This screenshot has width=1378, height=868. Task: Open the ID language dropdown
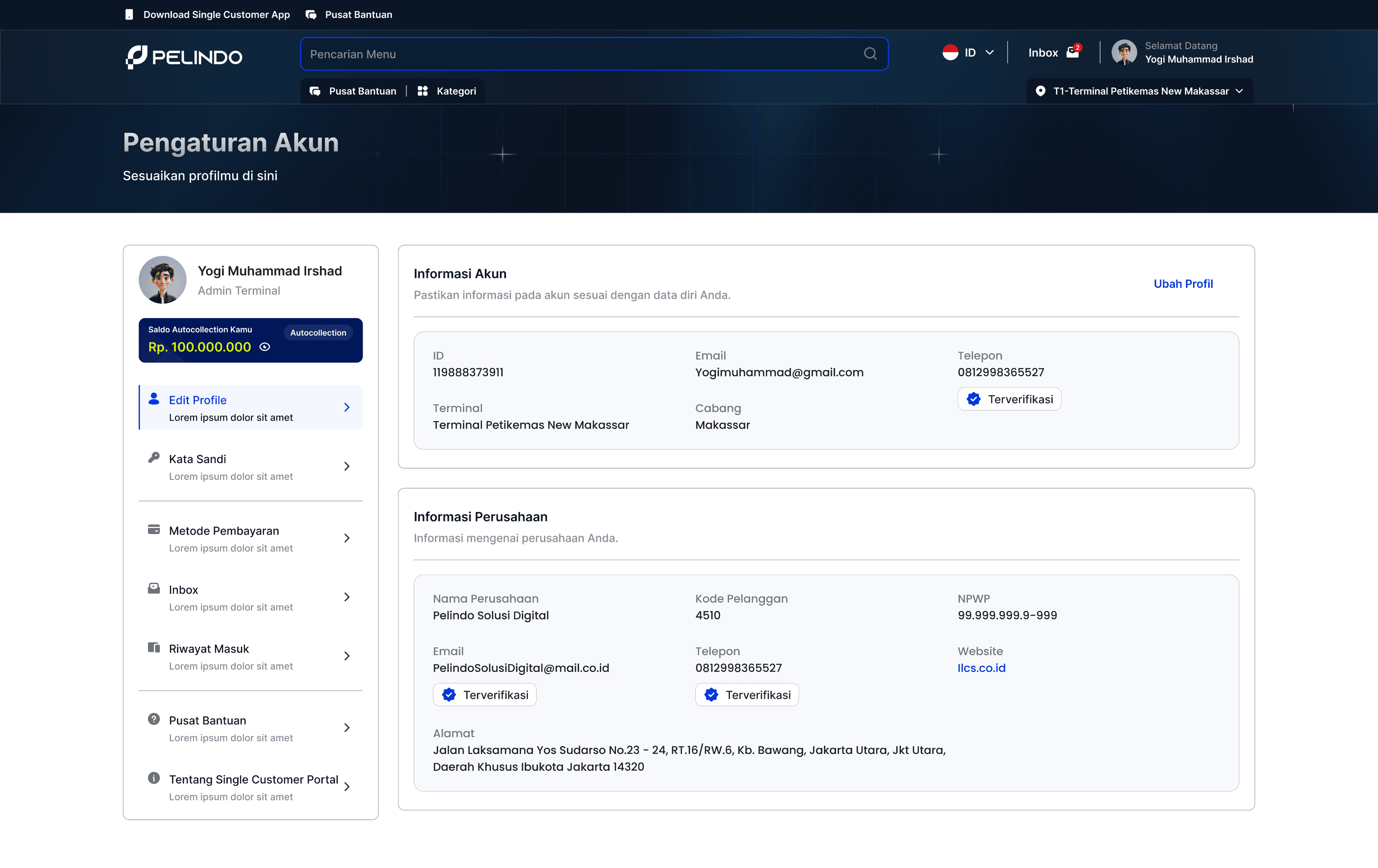click(x=968, y=53)
